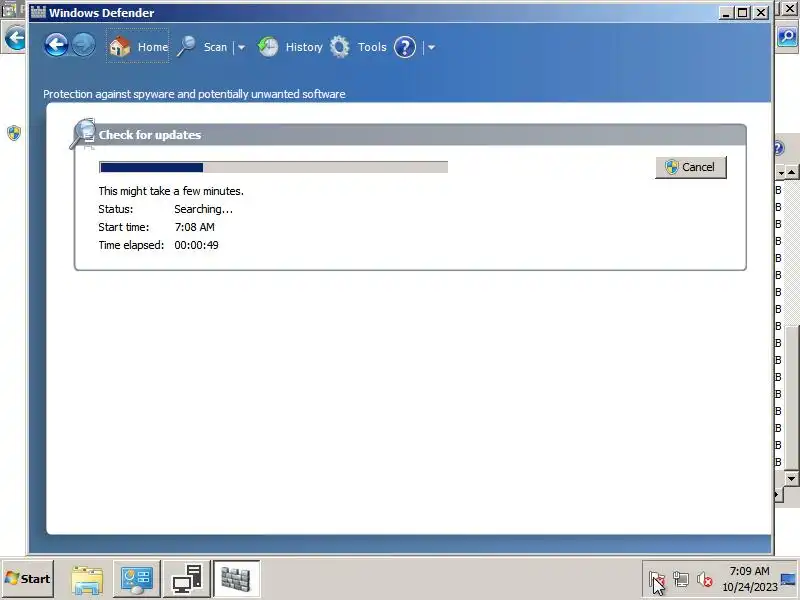Image resolution: width=800 pixels, height=600 pixels.
Task: Click the shield icon in background window
Action: pos(14,133)
